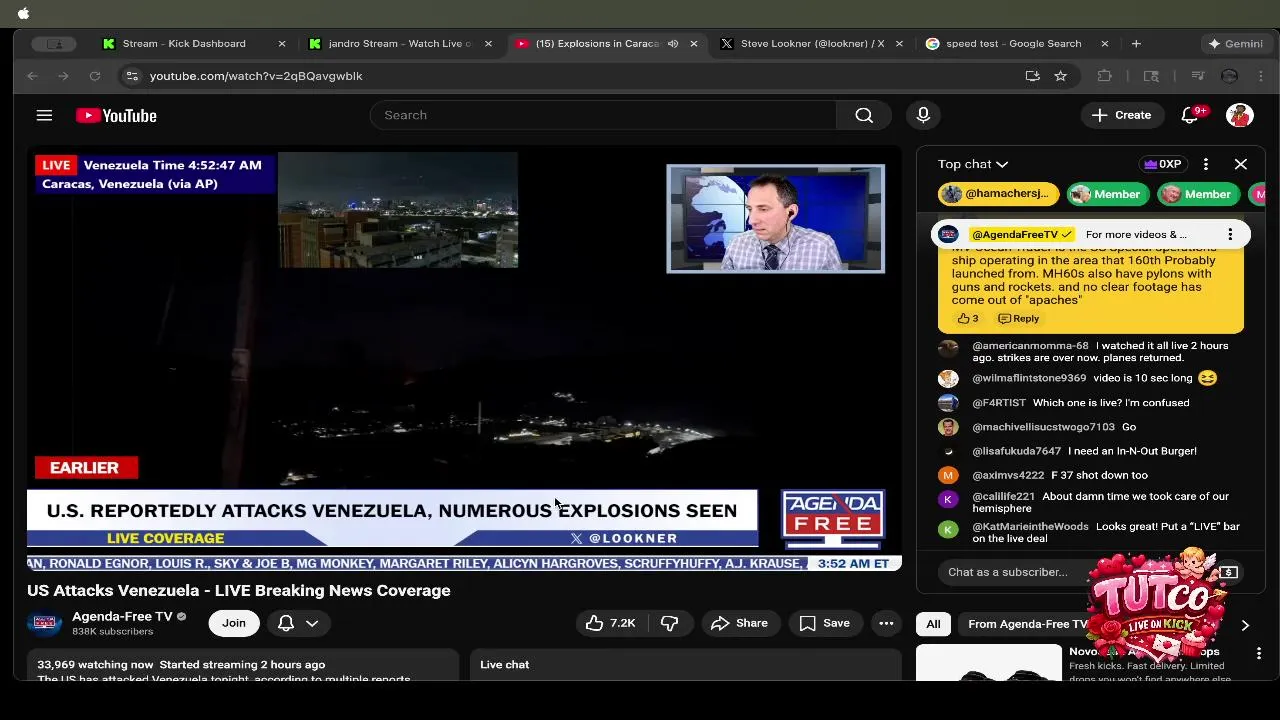Open more actions ellipsis under video

click(x=886, y=623)
